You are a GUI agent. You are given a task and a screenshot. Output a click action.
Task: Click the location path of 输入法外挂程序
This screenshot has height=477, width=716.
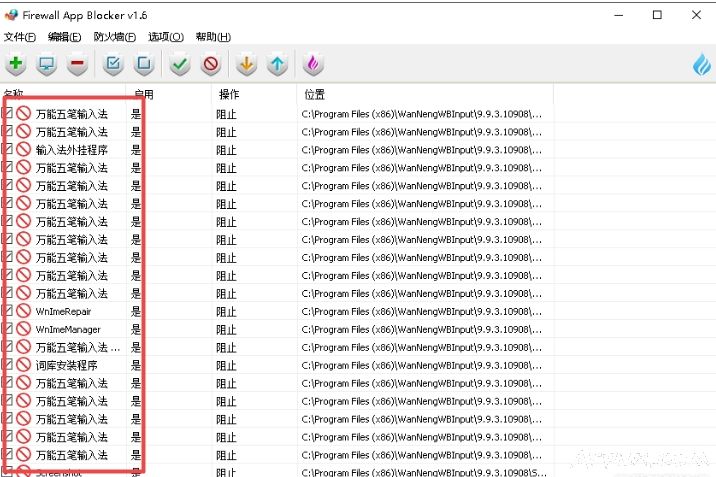click(x=421, y=150)
